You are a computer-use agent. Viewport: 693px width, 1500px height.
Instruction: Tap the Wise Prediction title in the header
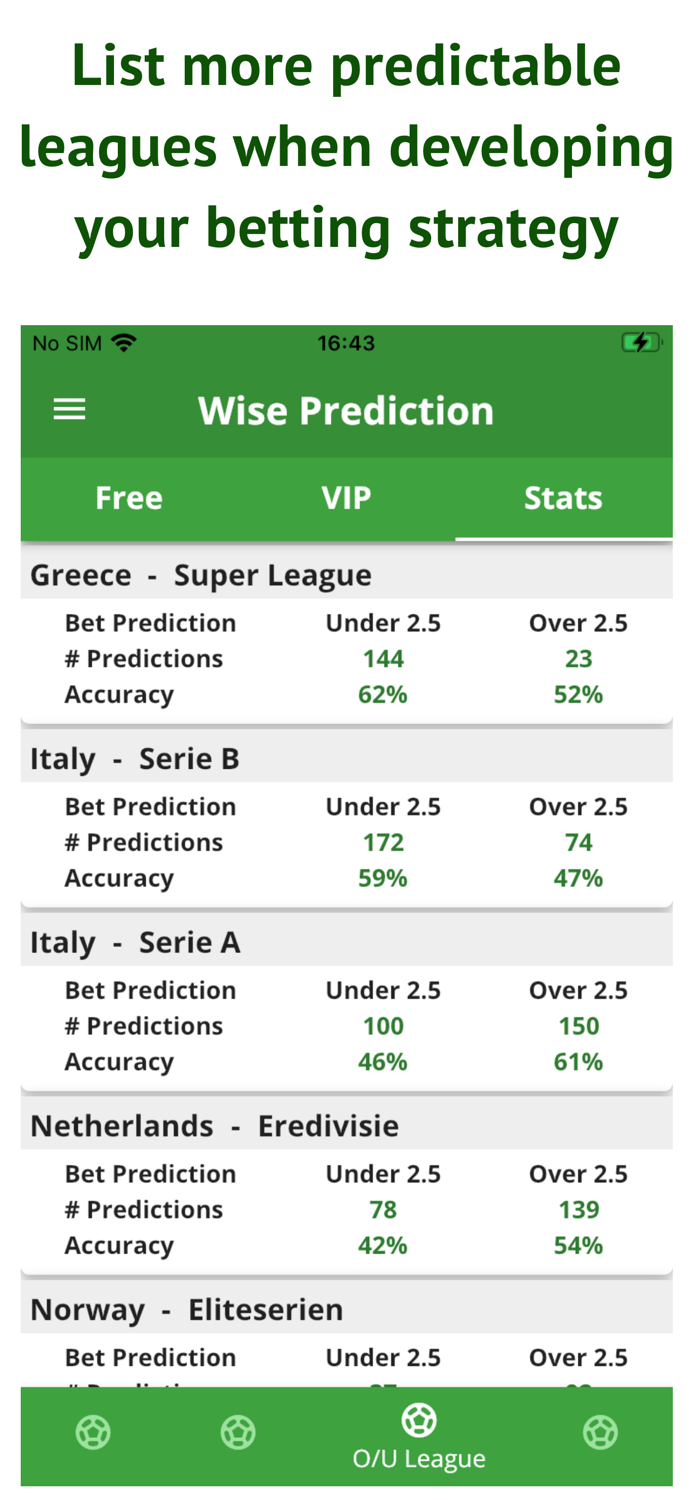click(x=346, y=410)
